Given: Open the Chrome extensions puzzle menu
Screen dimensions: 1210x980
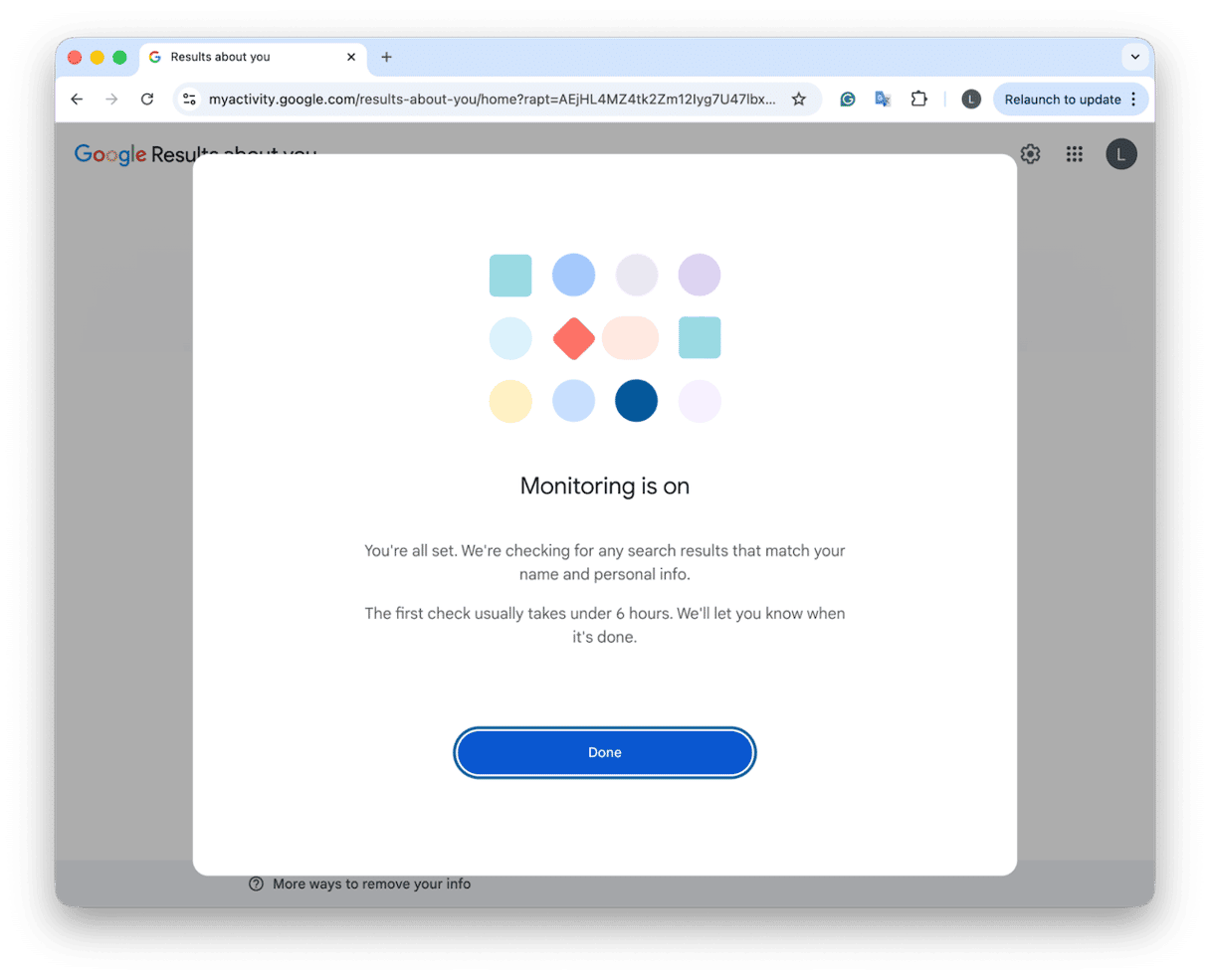Looking at the screenshot, I should point(918,98).
